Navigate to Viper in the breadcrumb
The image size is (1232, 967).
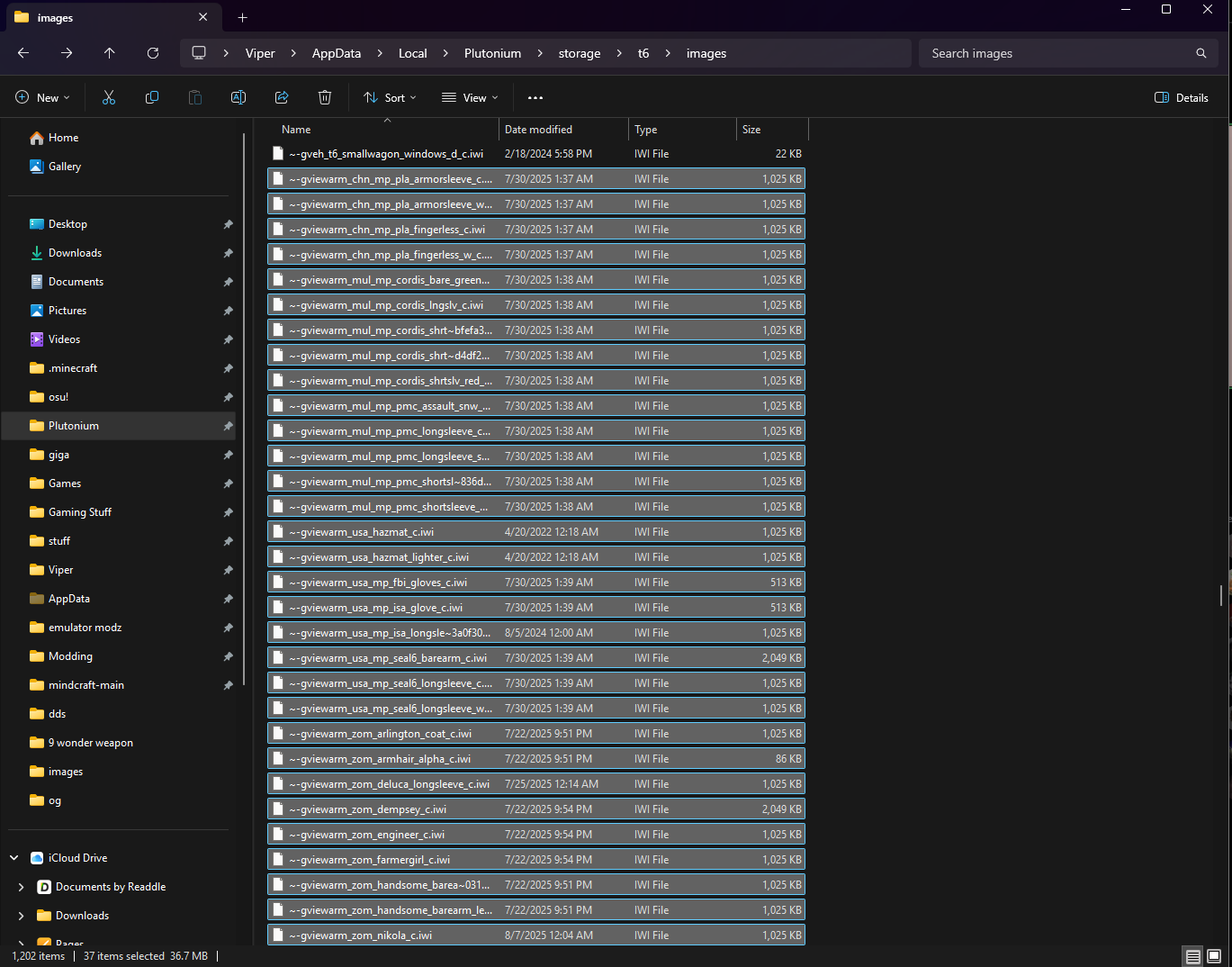[260, 53]
